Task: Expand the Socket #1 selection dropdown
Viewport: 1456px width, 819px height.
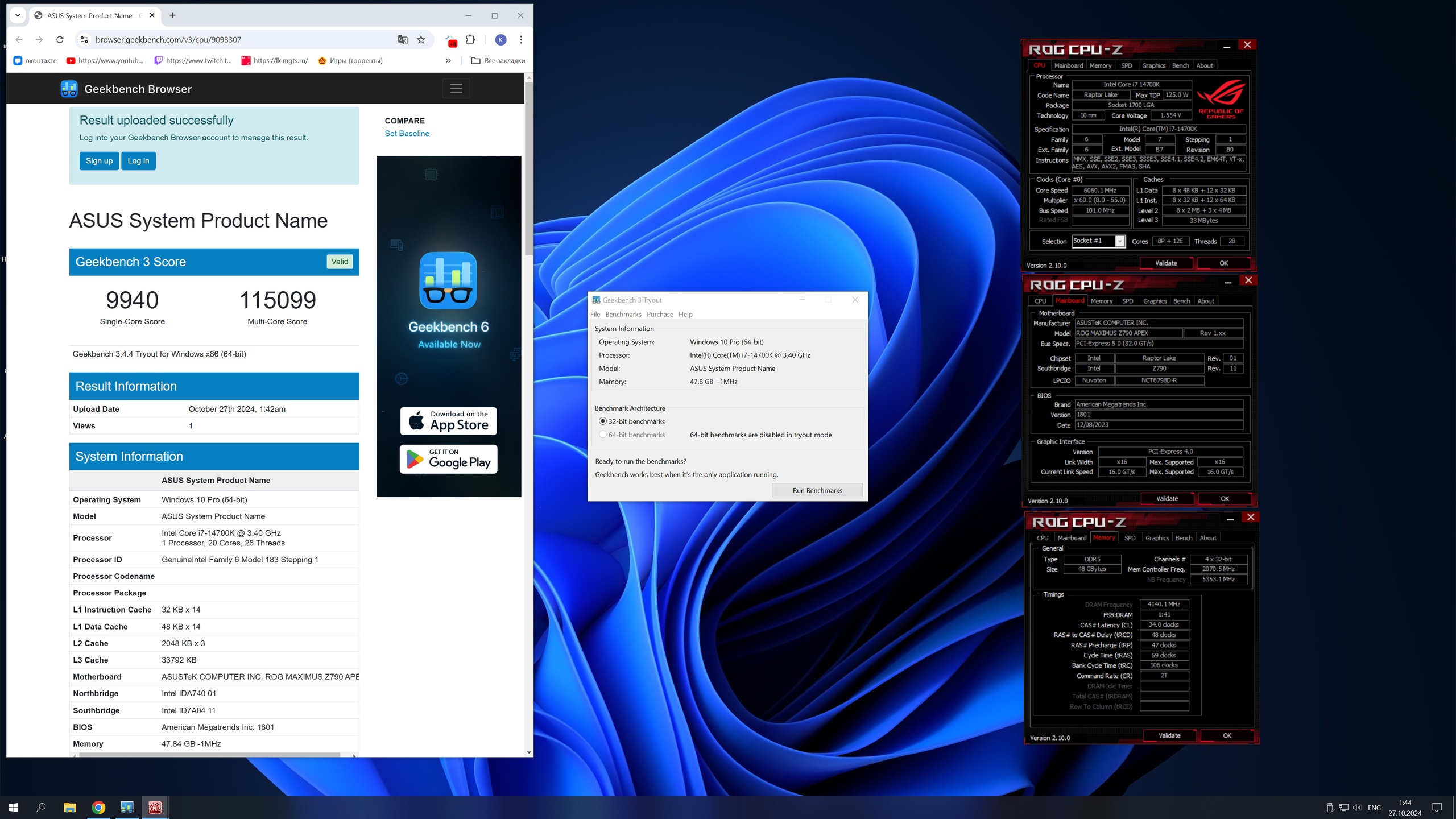Action: pos(1119,241)
